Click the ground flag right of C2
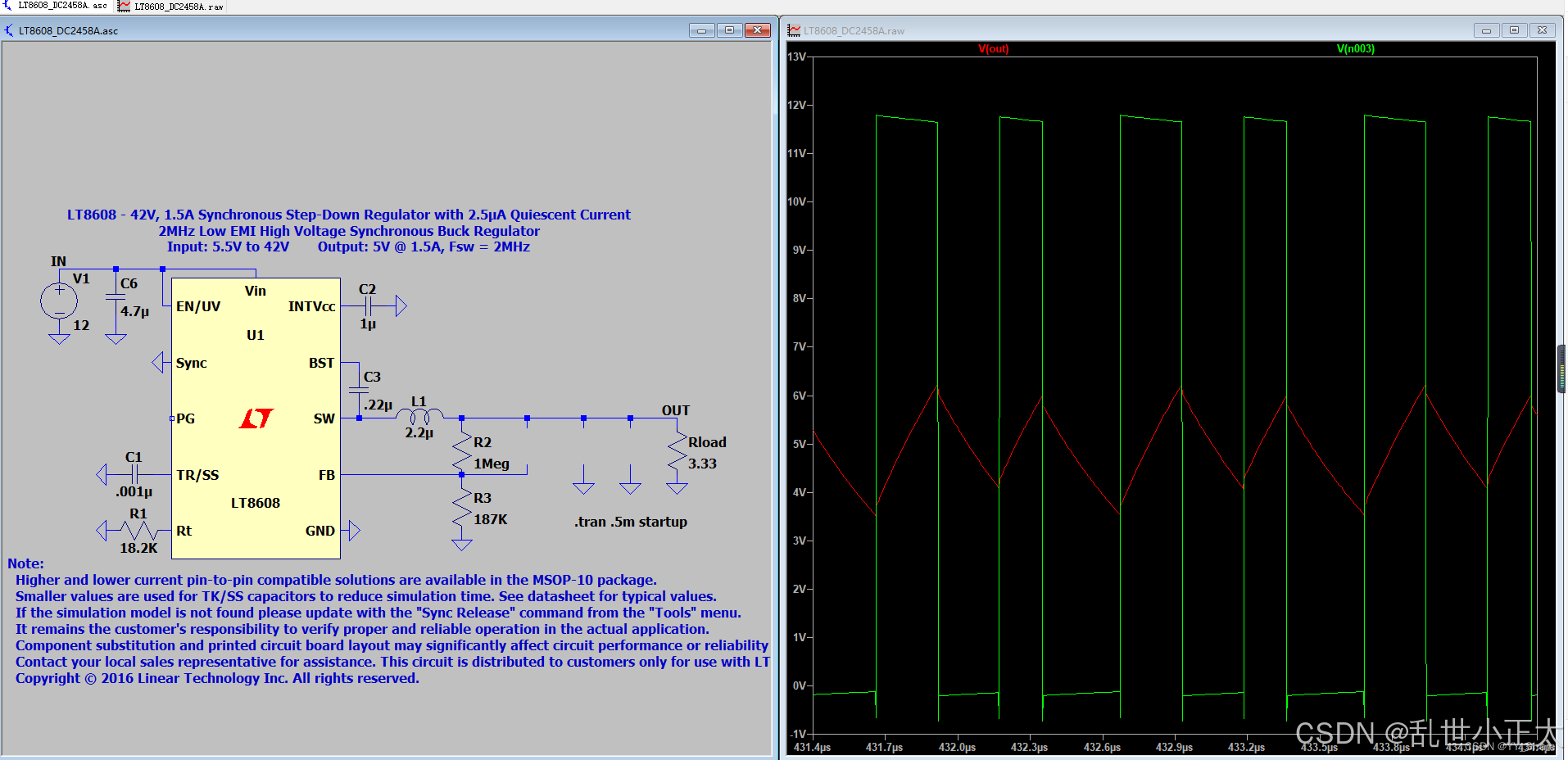The image size is (1568, 760). (401, 306)
